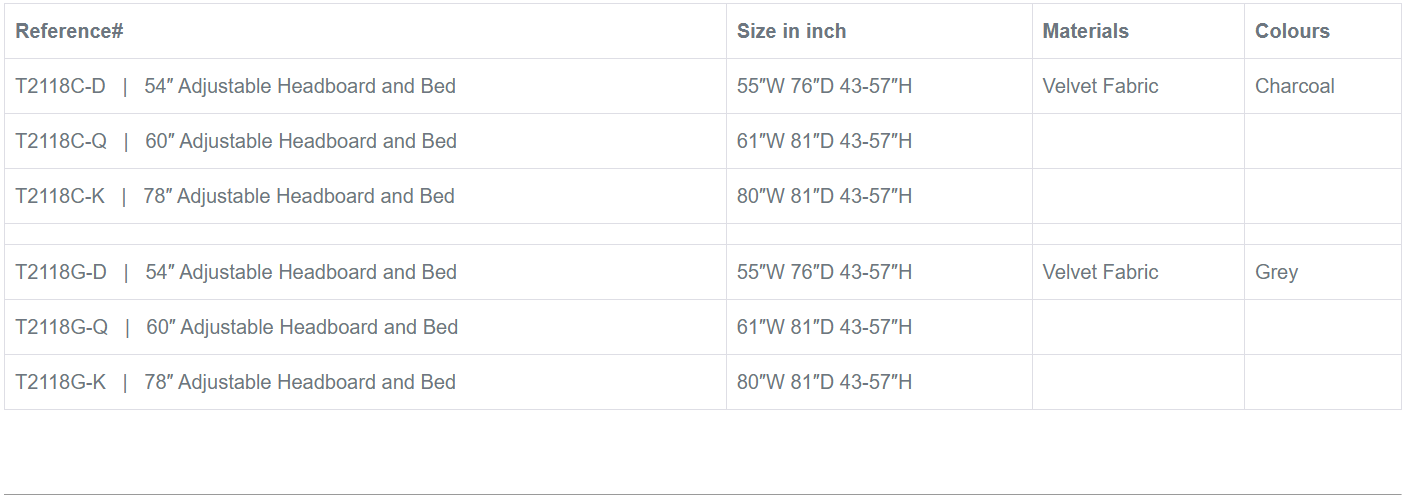
Task: Select the T2118G-D 54″ headboard reference cell
Action: click(236, 272)
